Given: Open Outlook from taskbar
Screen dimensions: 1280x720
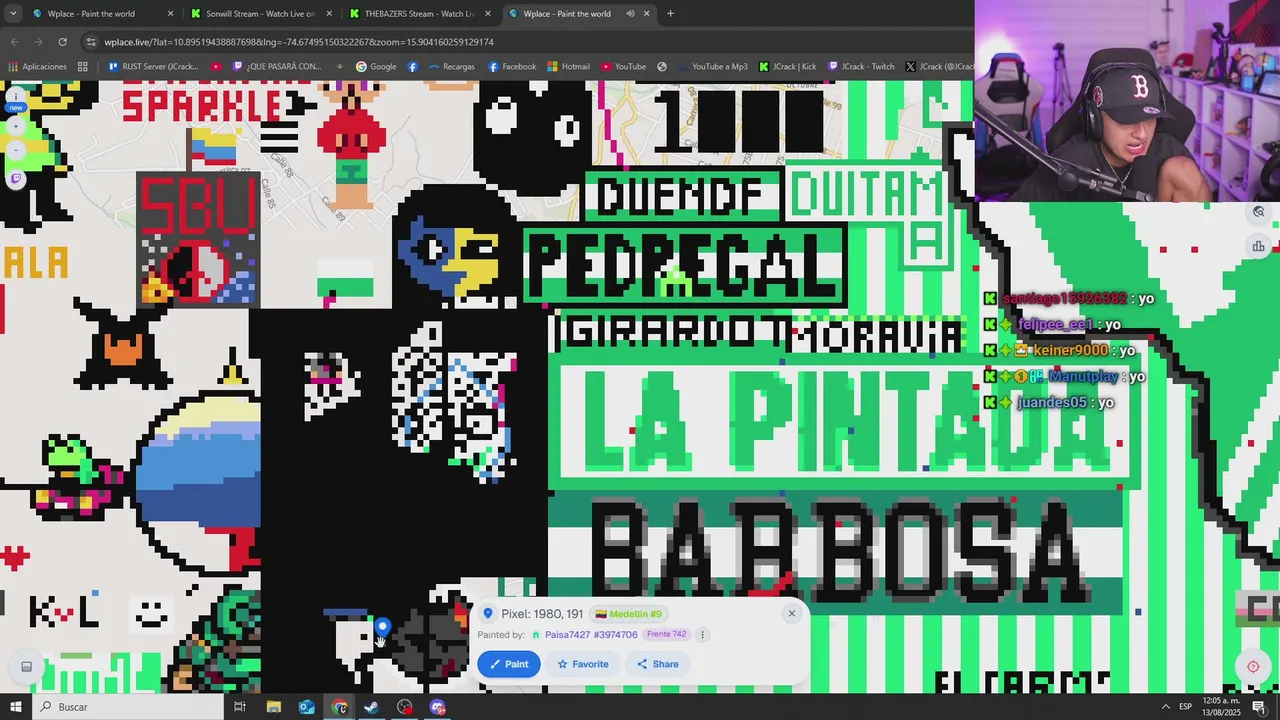Looking at the screenshot, I should pos(306,707).
